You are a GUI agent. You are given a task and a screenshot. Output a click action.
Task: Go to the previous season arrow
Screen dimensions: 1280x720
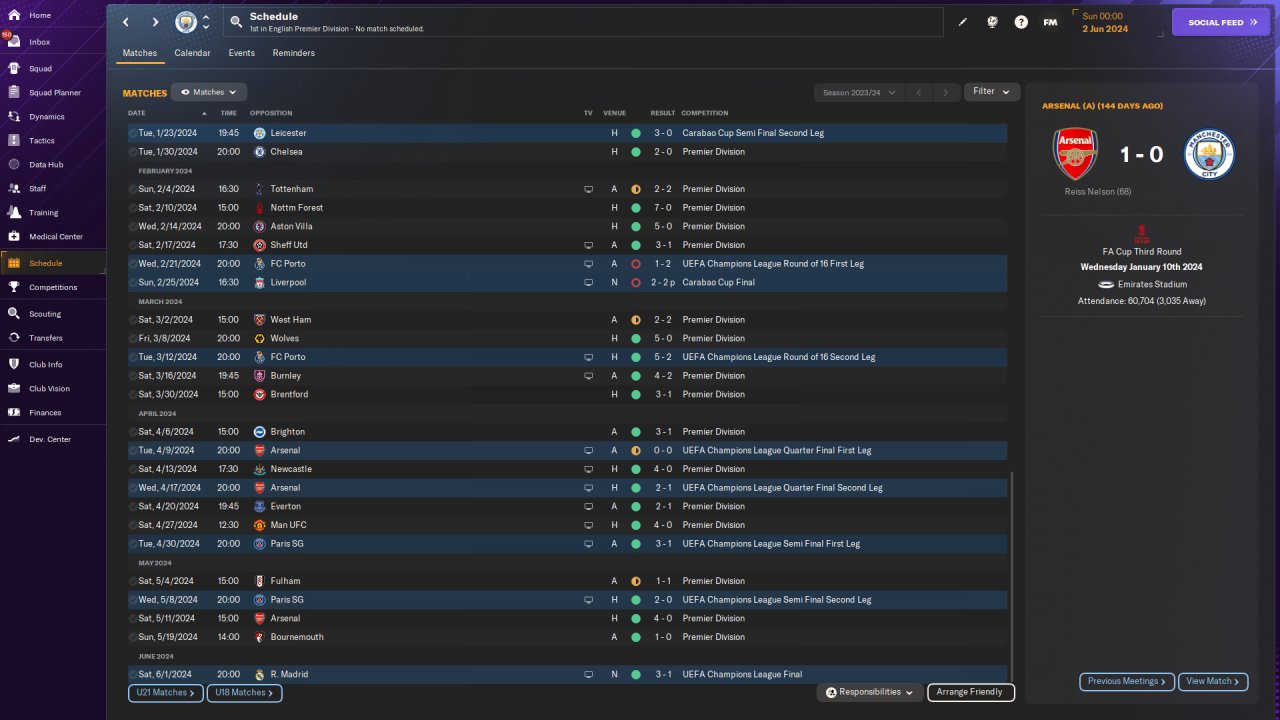[919, 93]
